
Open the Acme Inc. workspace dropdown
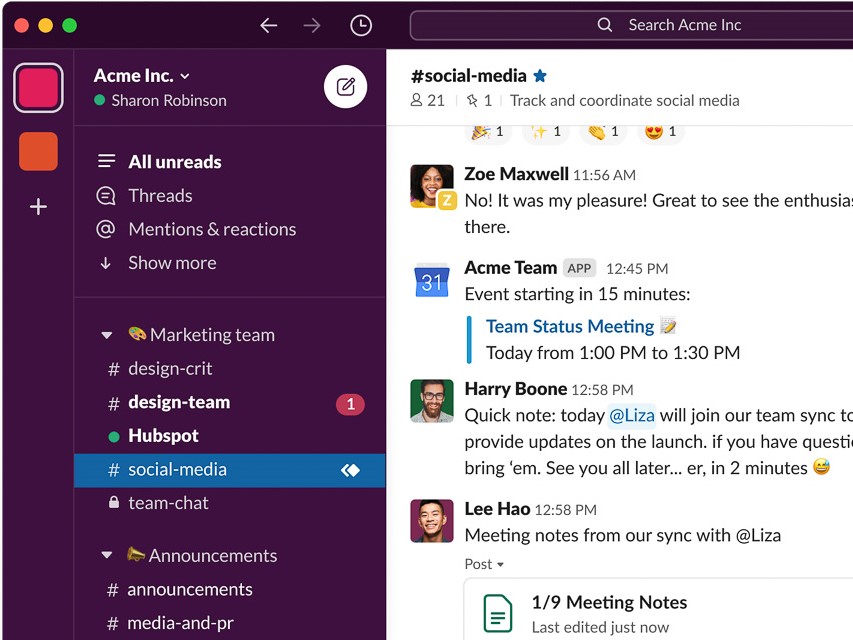(x=141, y=75)
